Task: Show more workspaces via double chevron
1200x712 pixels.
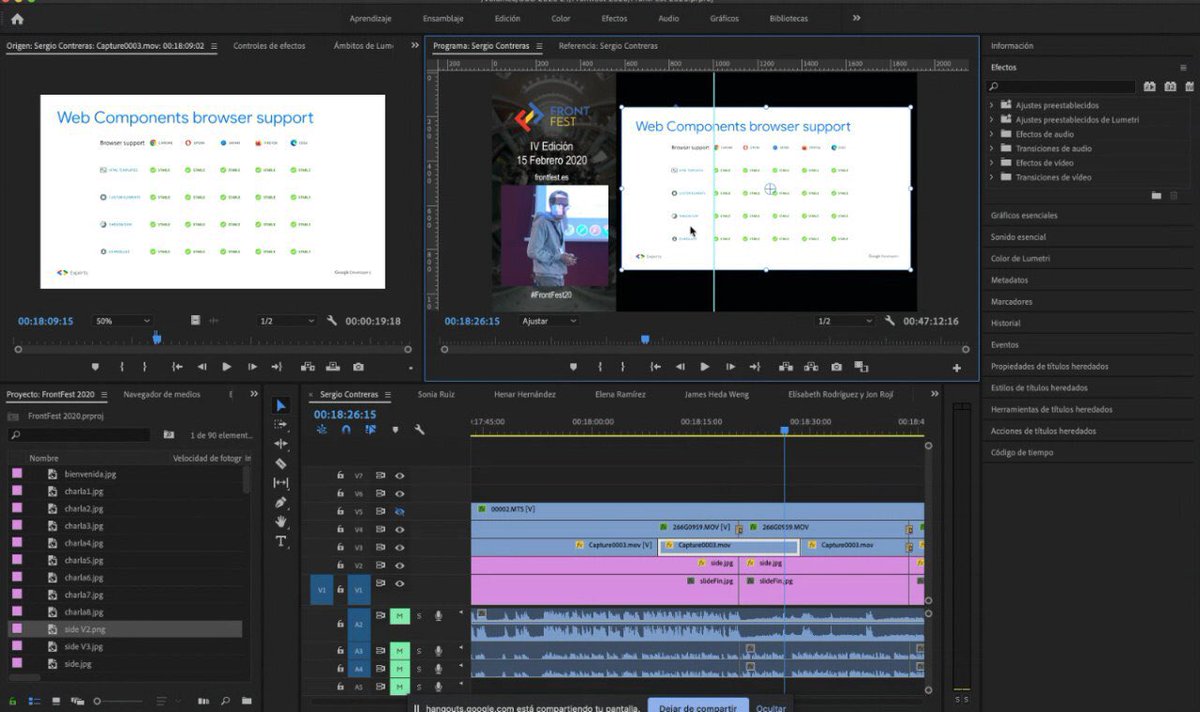Action: pyautogui.click(x=856, y=18)
